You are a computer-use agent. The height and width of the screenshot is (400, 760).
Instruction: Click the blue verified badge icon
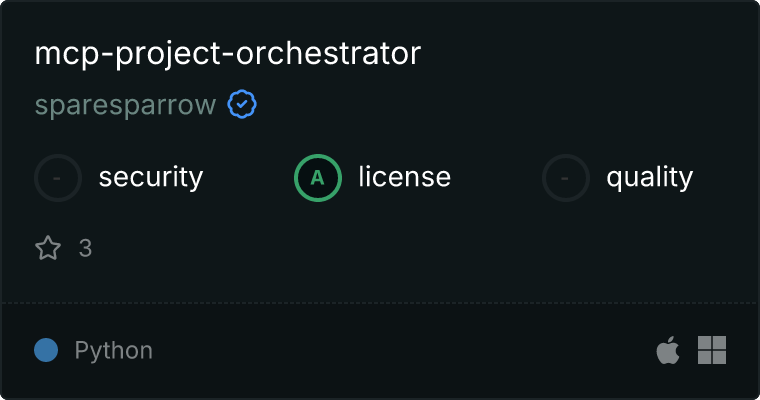[x=242, y=104]
